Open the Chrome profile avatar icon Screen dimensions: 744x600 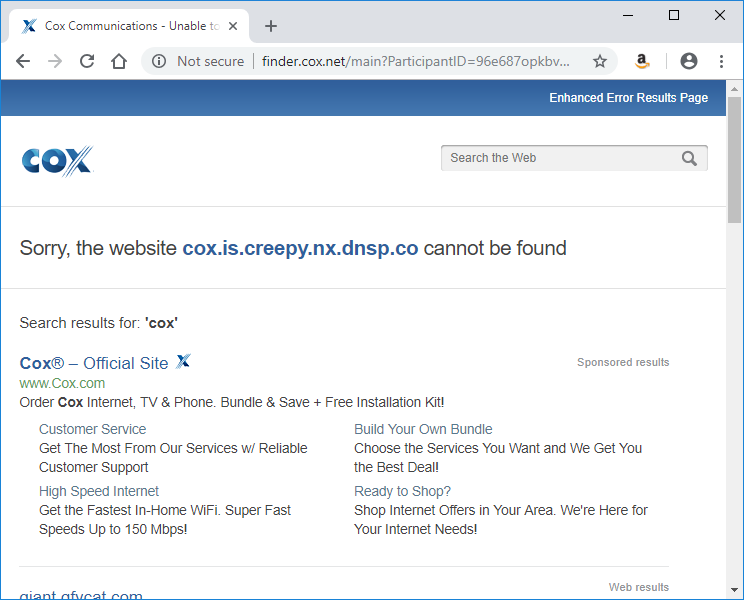(x=688, y=61)
